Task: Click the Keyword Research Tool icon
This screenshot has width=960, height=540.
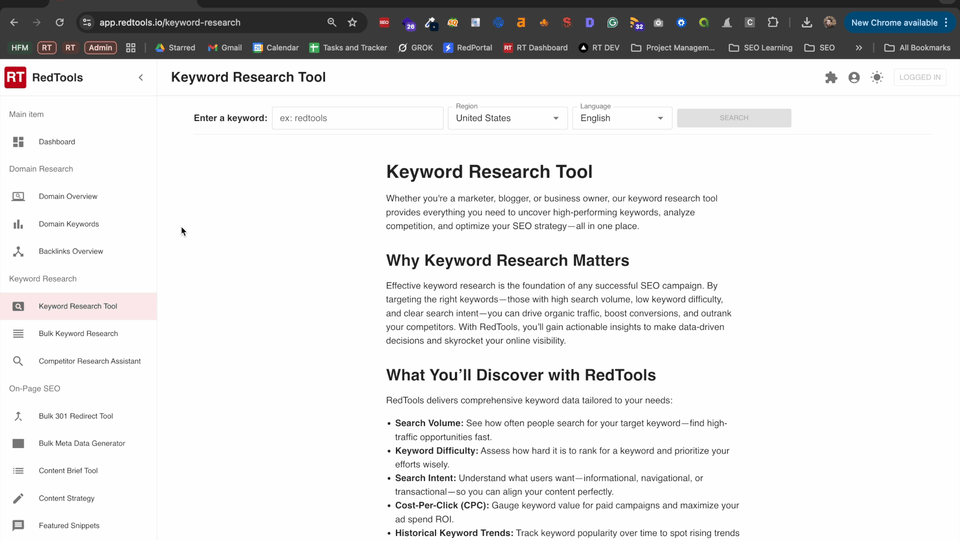Action: pos(18,306)
